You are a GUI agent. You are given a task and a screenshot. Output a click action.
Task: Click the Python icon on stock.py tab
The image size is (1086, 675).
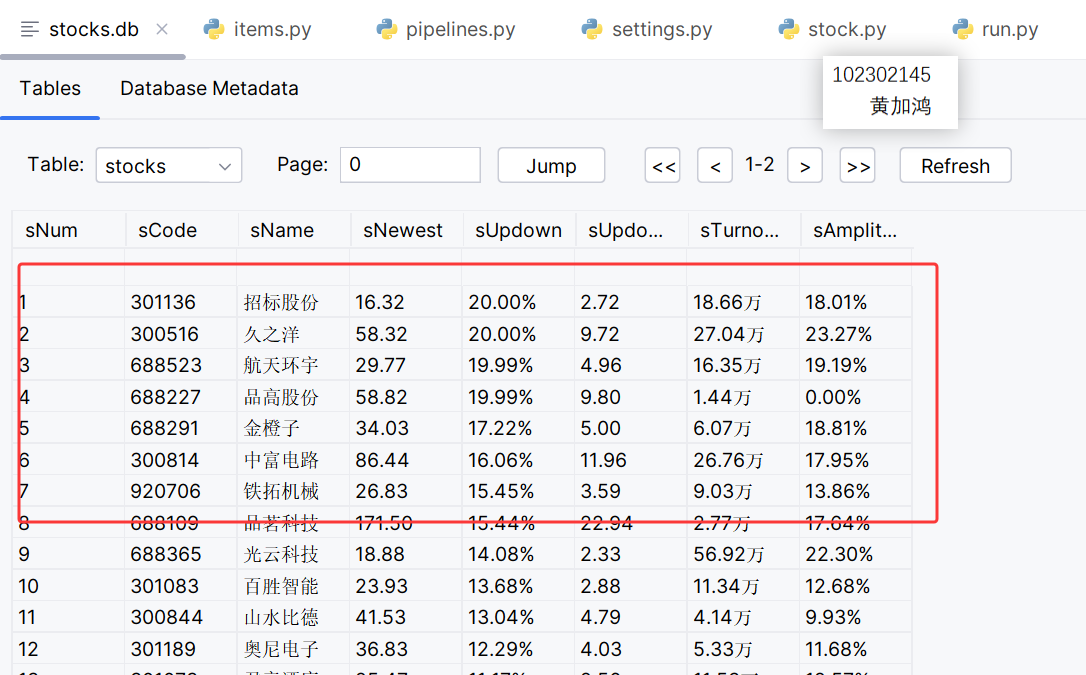[789, 29]
